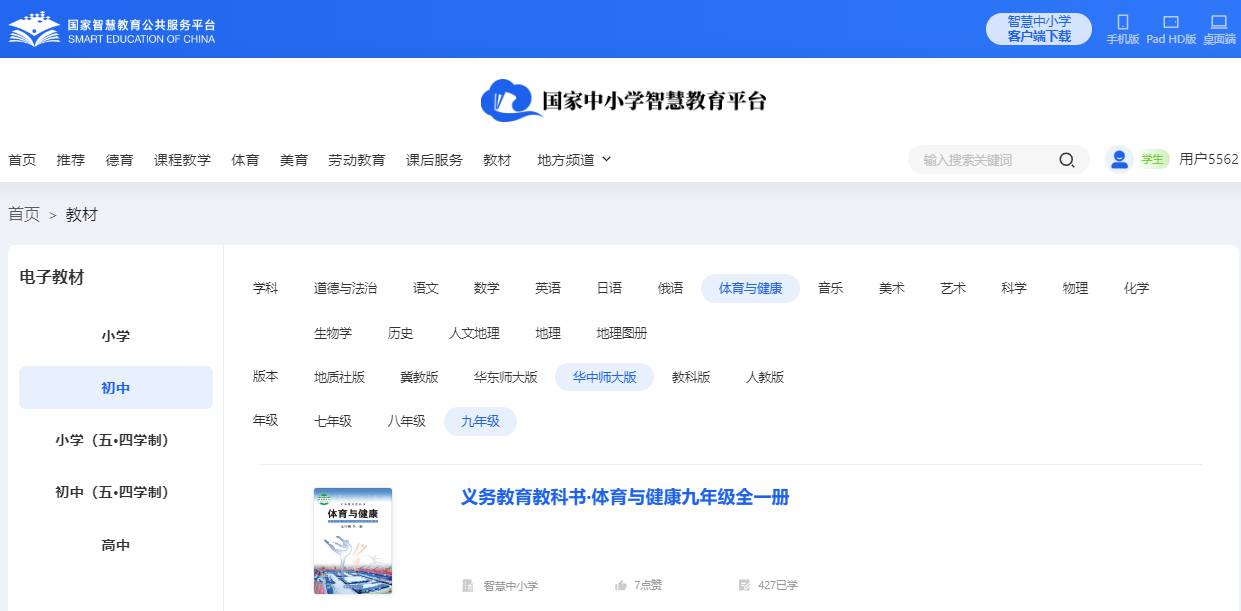
Task: Click the 427已学 learned icon
Action: click(x=744, y=585)
